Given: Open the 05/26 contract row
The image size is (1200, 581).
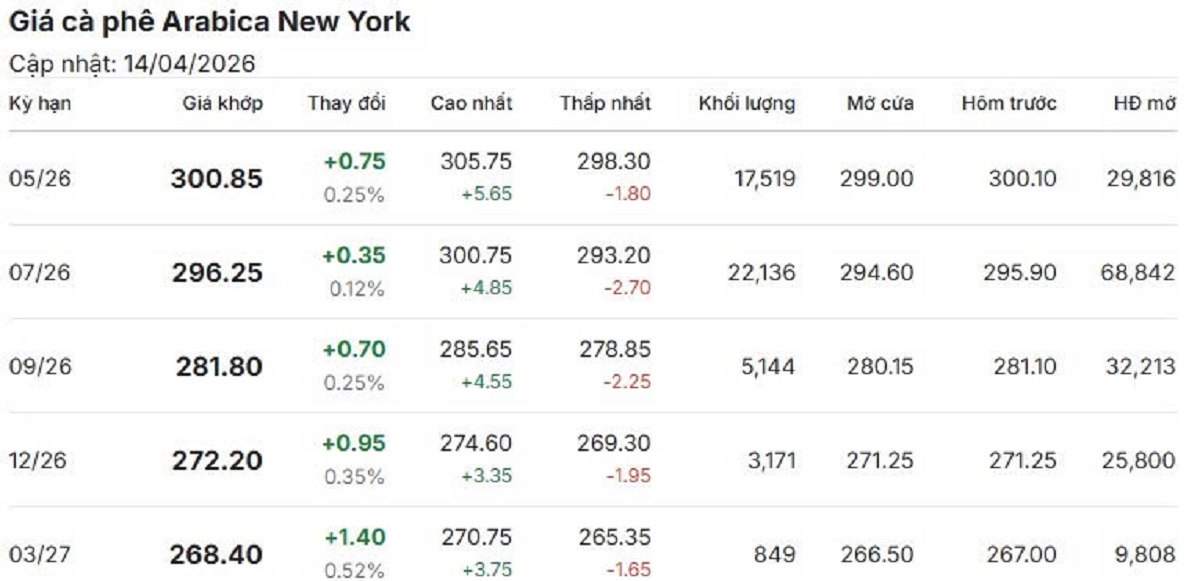Looking at the screenshot, I should click(40, 179).
